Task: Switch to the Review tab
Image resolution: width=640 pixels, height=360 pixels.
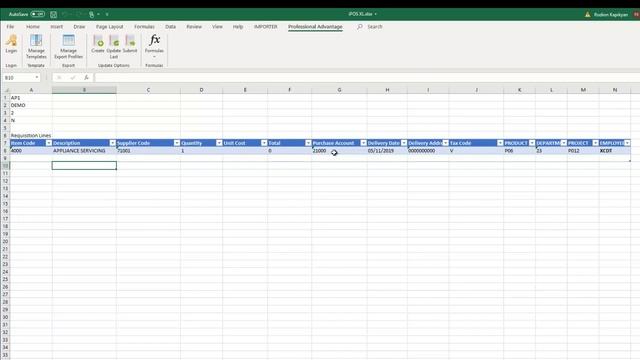Action: coord(194,27)
